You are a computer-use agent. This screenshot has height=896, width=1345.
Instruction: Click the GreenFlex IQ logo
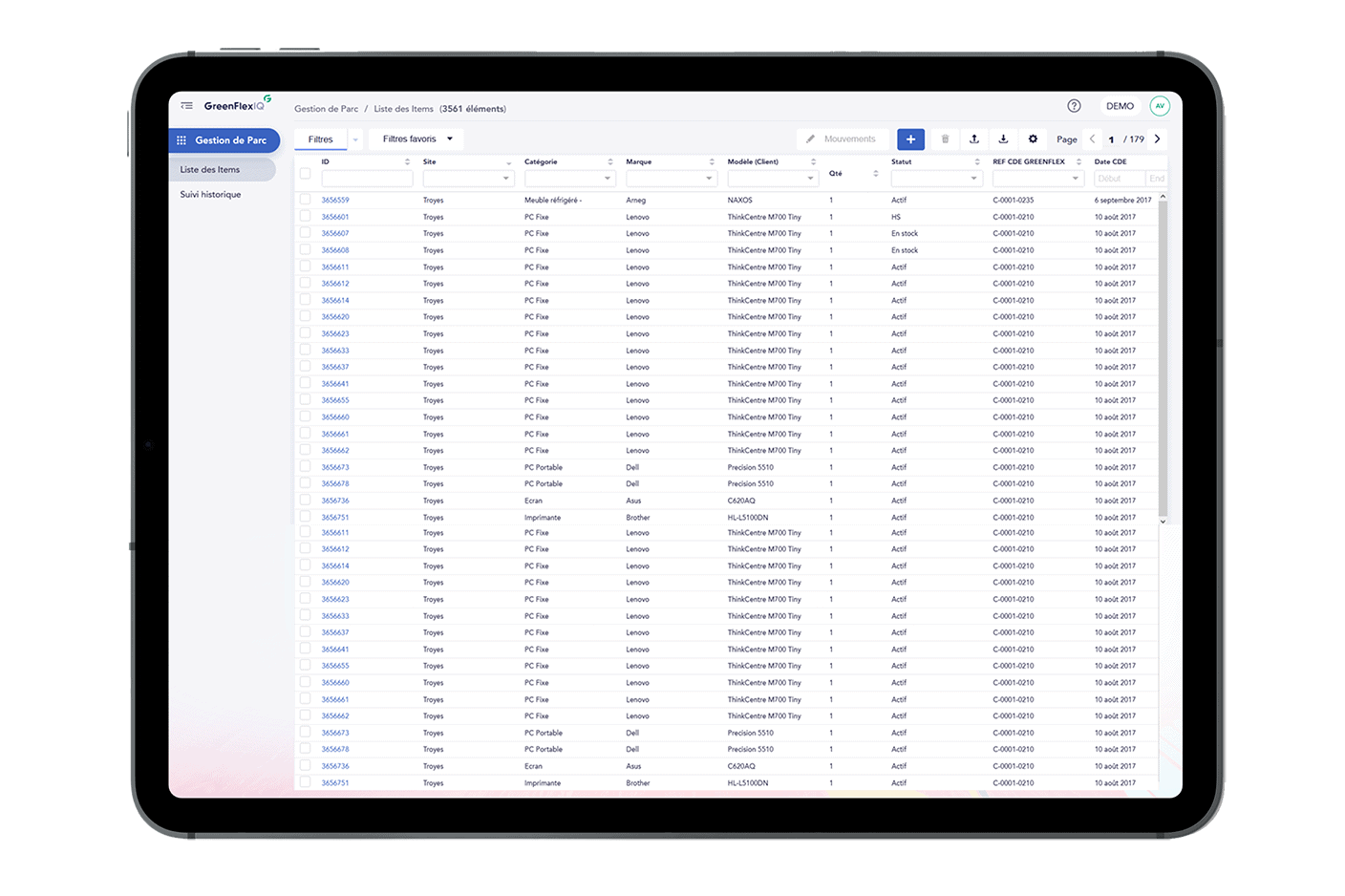(x=238, y=104)
